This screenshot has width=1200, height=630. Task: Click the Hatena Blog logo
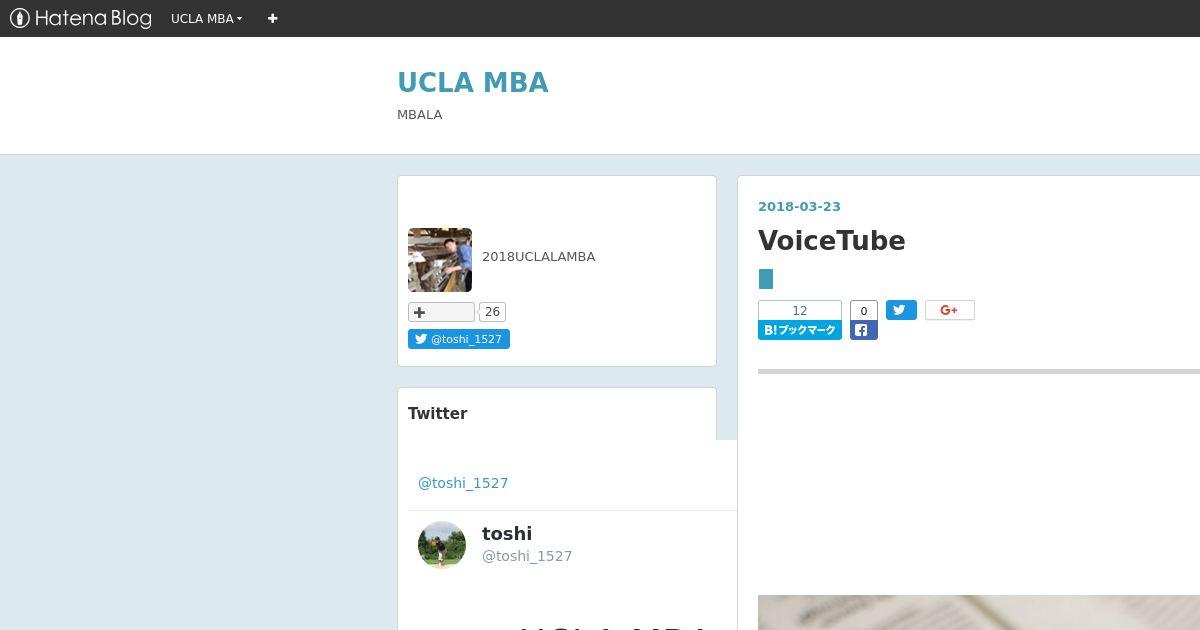(81, 18)
